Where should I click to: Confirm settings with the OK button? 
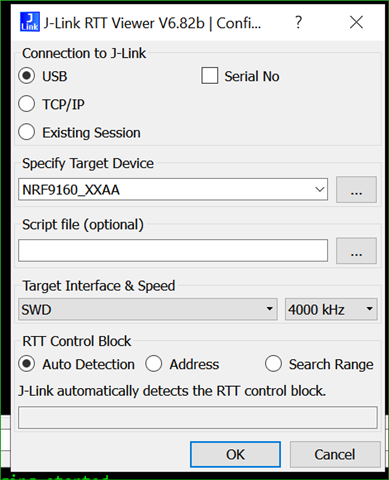[235, 454]
